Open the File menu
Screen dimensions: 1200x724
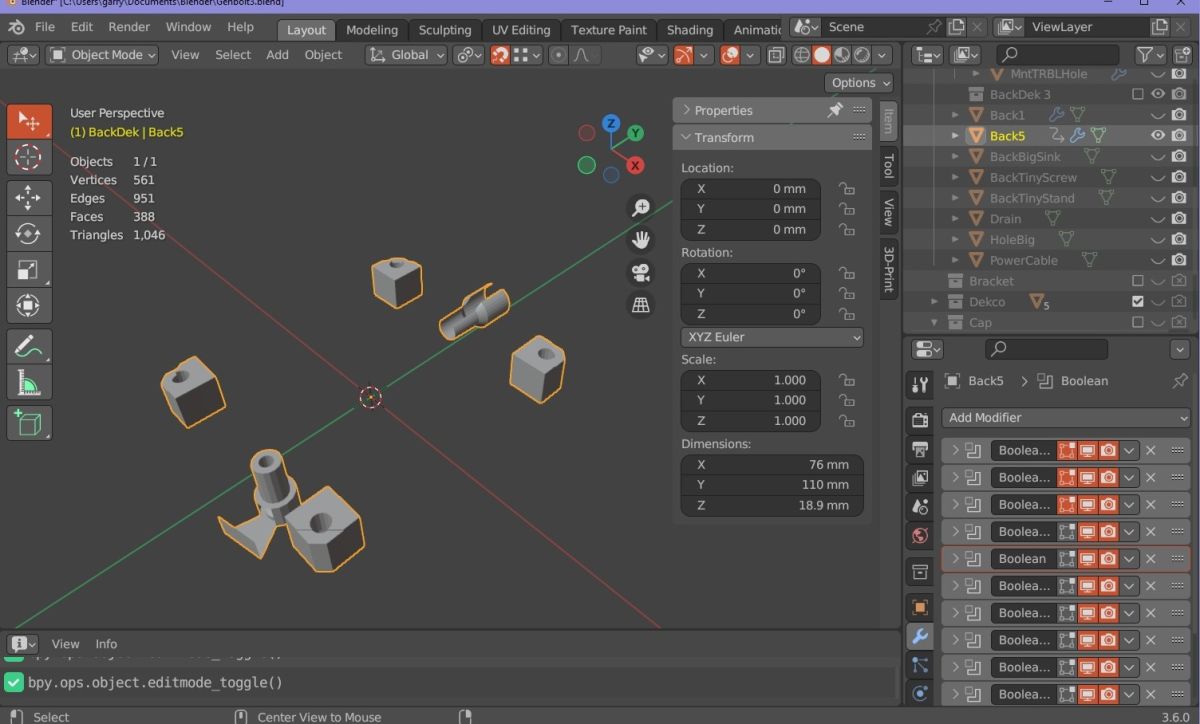45,27
